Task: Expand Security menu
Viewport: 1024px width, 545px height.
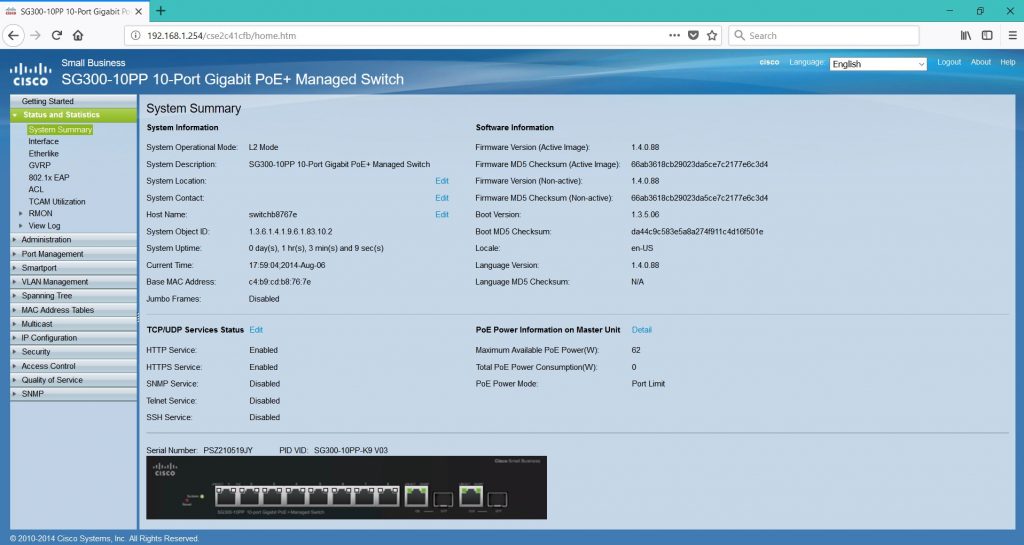Action: coord(73,352)
